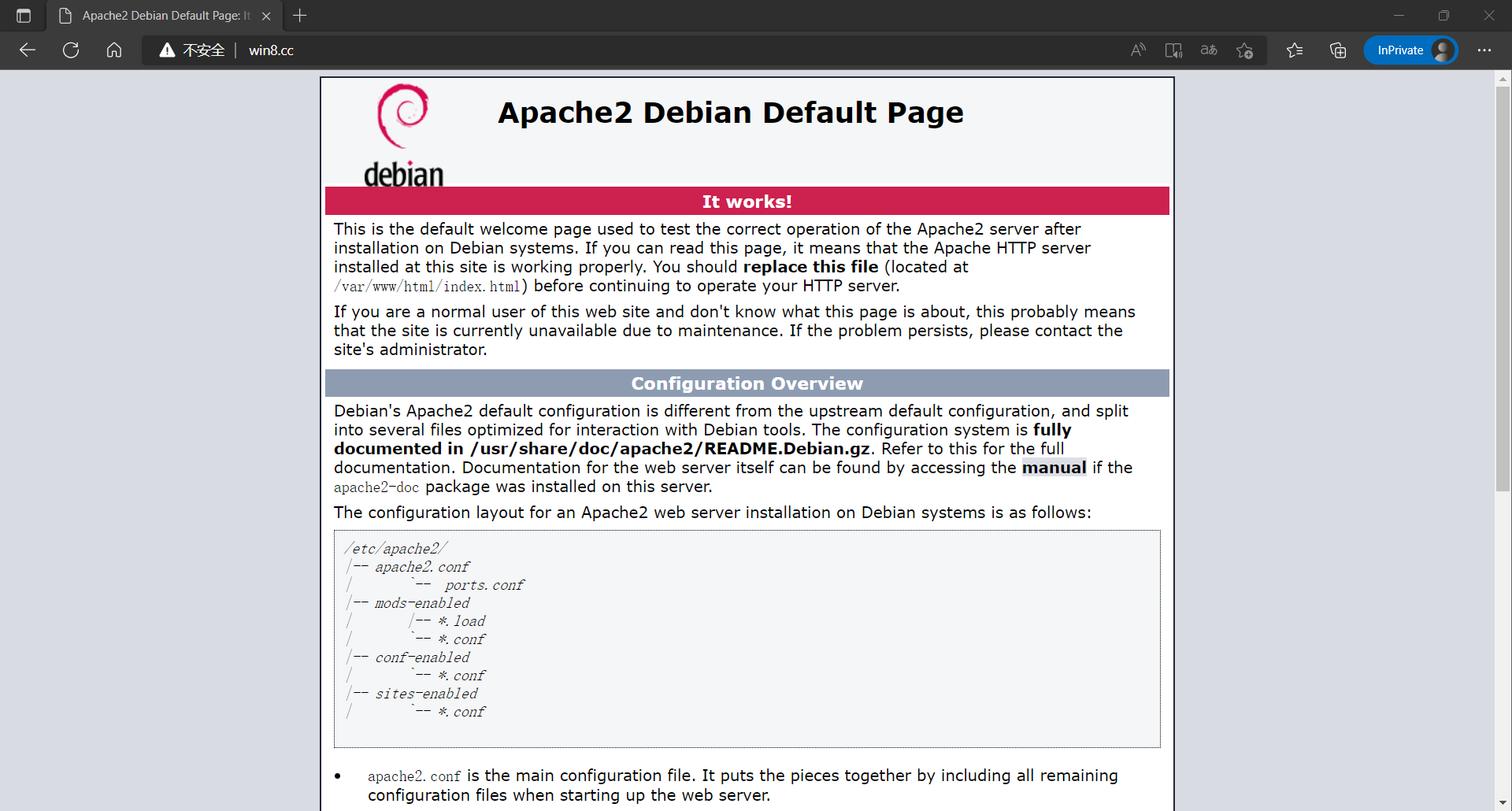Click the /etc/apache2/ line in layout
The image size is (1512, 811).
pos(396,549)
